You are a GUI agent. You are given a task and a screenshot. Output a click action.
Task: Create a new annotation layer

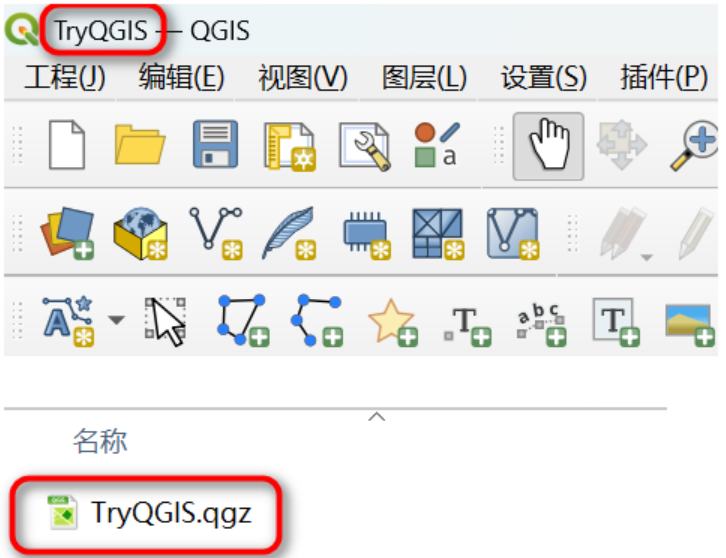pos(68,320)
